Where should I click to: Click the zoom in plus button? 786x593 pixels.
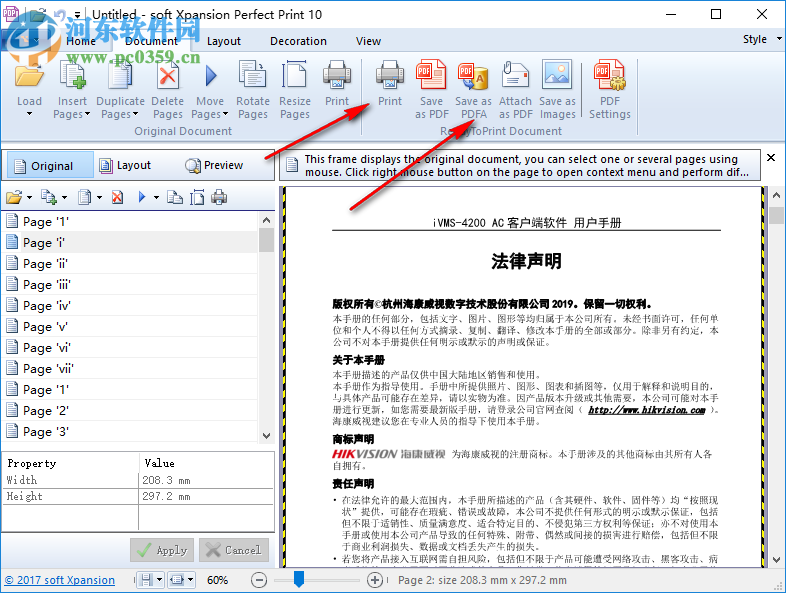coord(374,580)
